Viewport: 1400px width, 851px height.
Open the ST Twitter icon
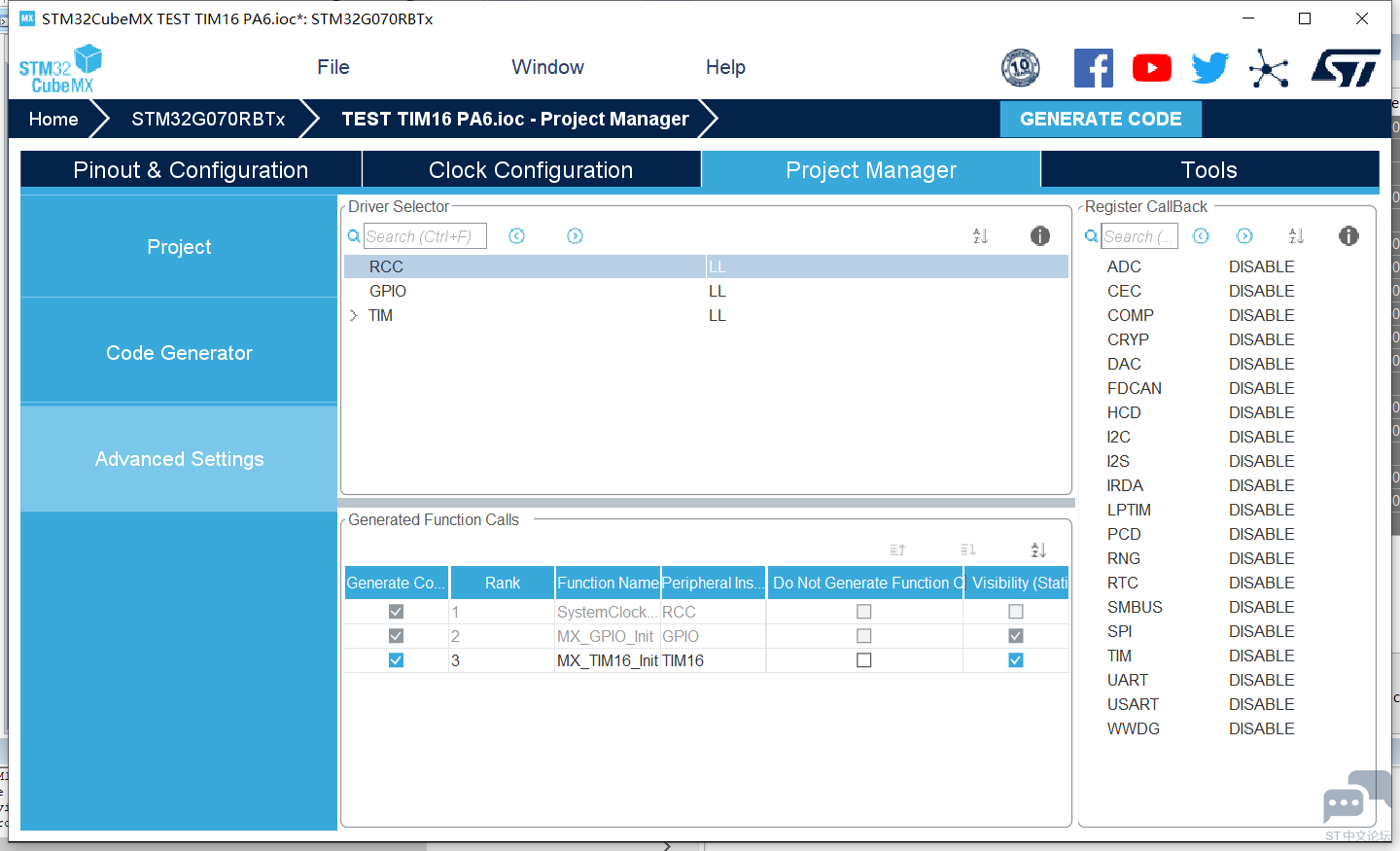click(1210, 68)
